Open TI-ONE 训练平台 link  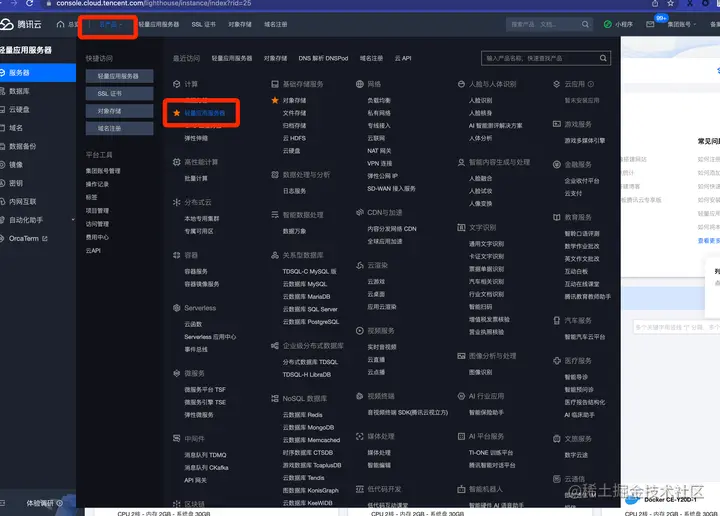tap(491, 453)
